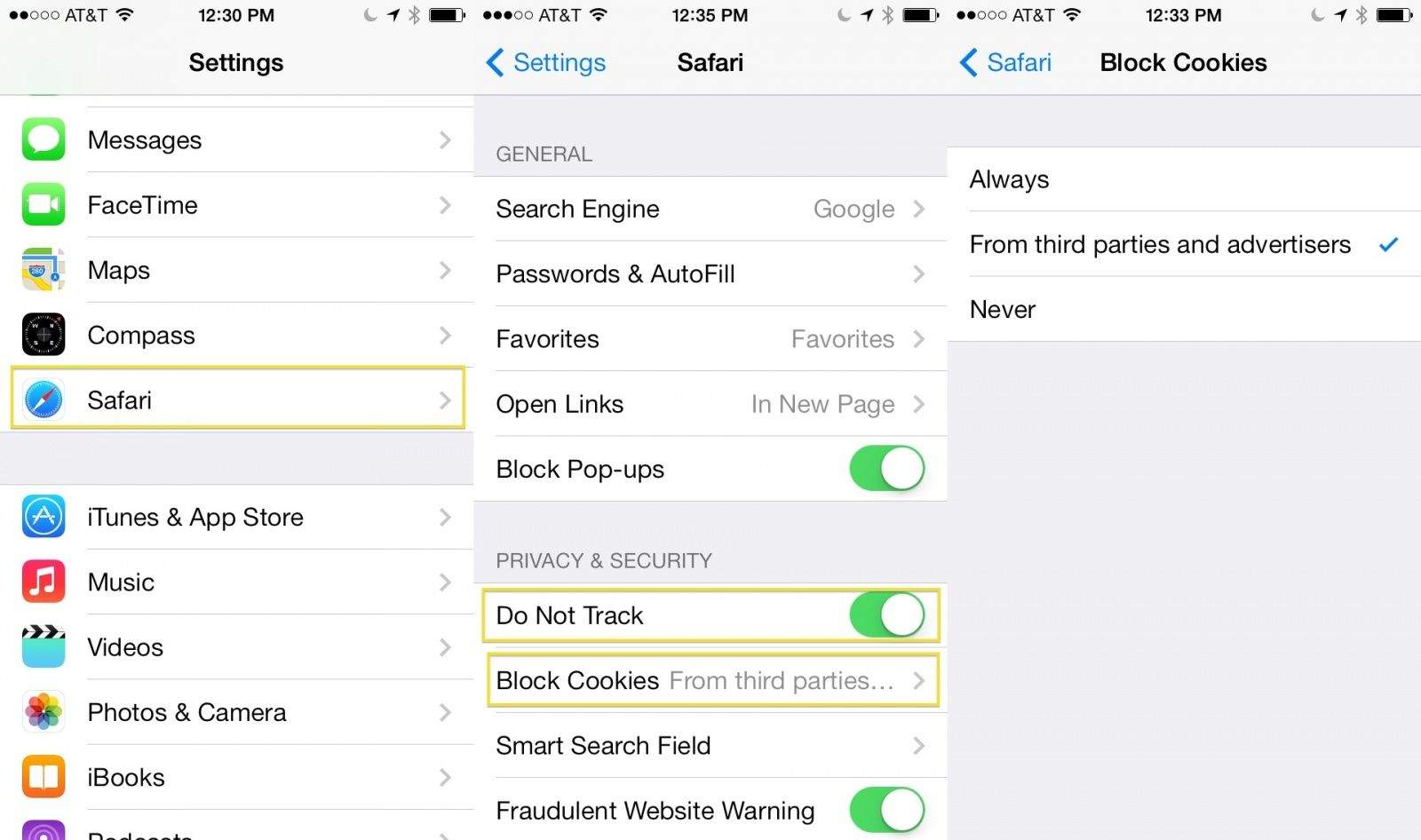This screenshot has height=840, width=1421.
Task: Tap the iTunes & App Store icon
Action: tap(44, 517)
